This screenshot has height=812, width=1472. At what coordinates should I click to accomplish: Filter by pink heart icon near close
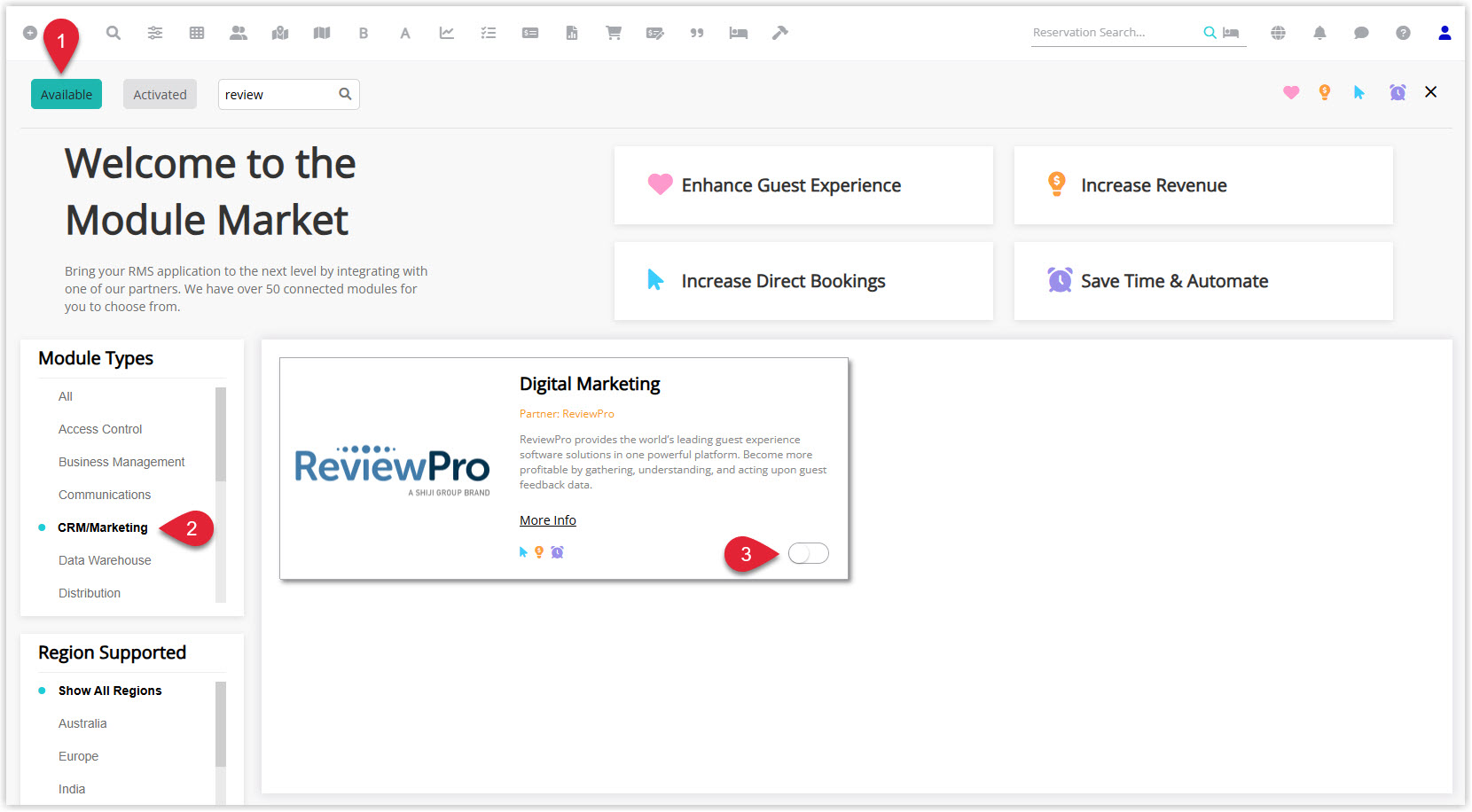1291,92
